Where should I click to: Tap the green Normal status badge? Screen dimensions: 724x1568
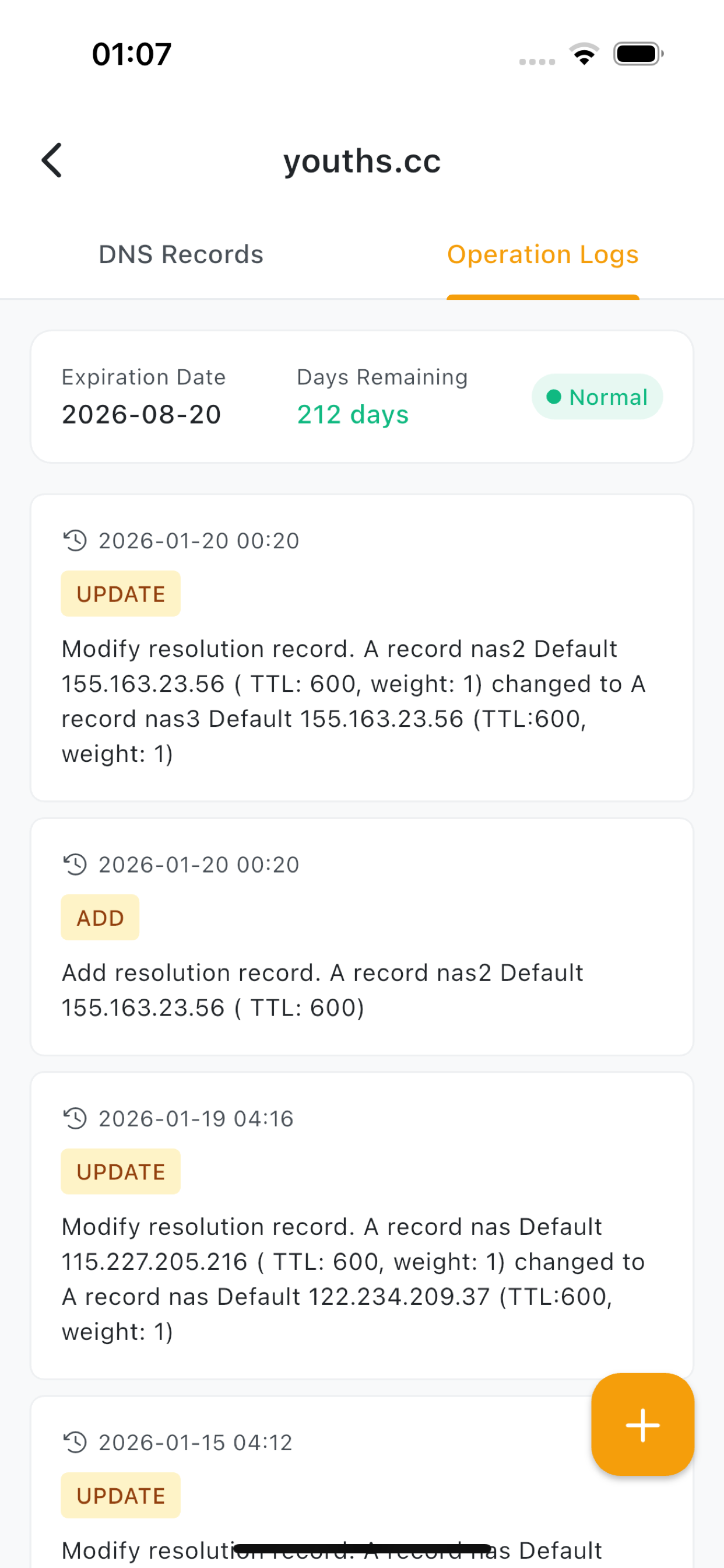[x=597, y=397]
